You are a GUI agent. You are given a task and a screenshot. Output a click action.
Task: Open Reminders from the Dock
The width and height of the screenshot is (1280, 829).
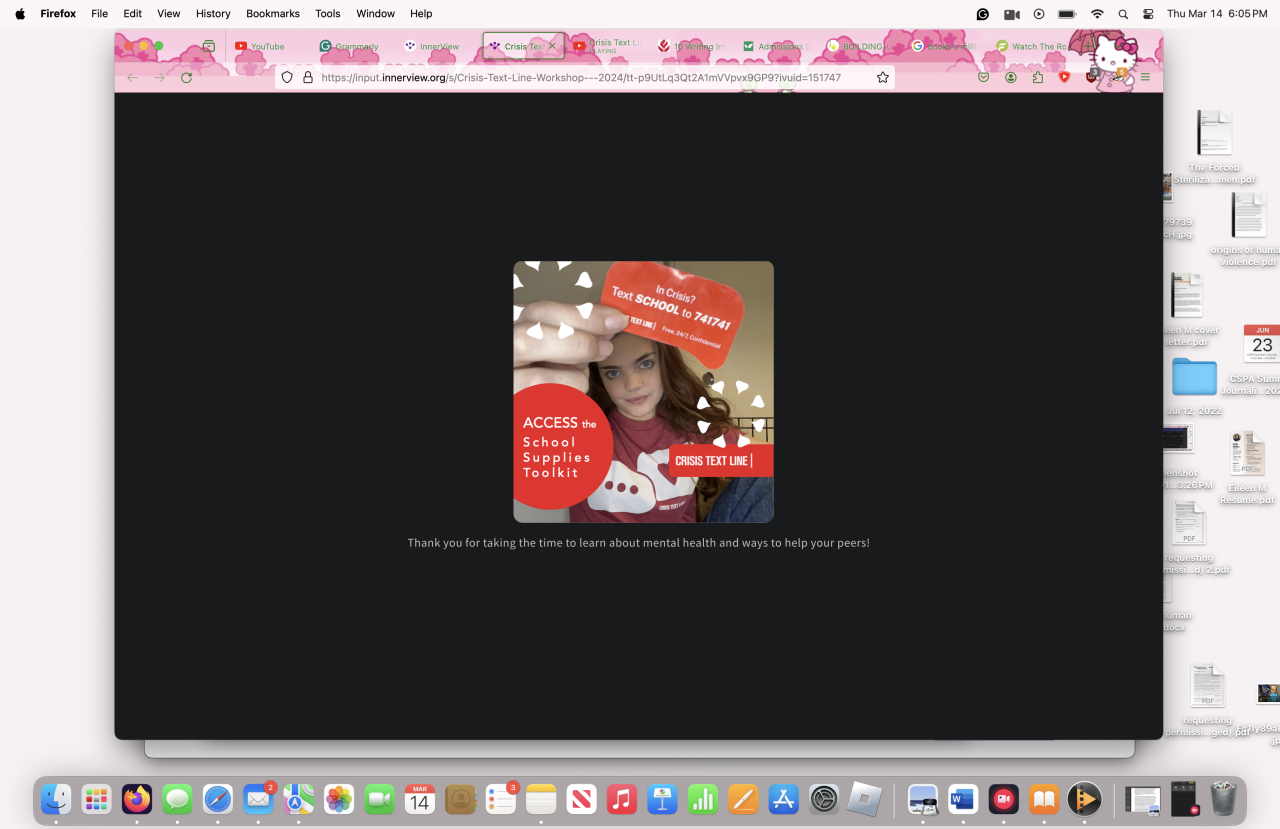(x=500, y=799)
